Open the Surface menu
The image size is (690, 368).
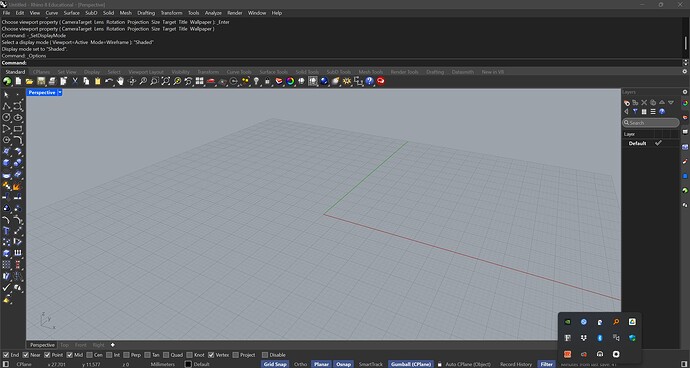(71, 13)
